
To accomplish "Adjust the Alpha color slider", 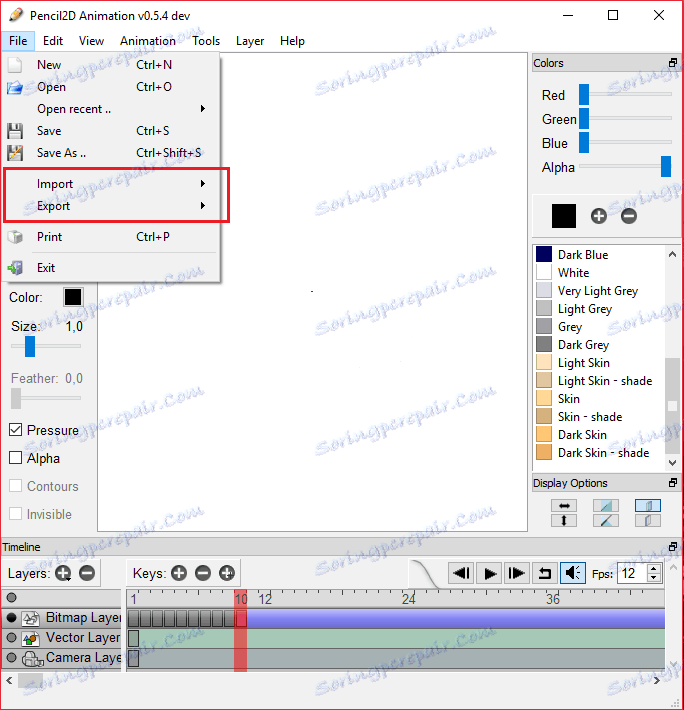I will click(665, 166).
